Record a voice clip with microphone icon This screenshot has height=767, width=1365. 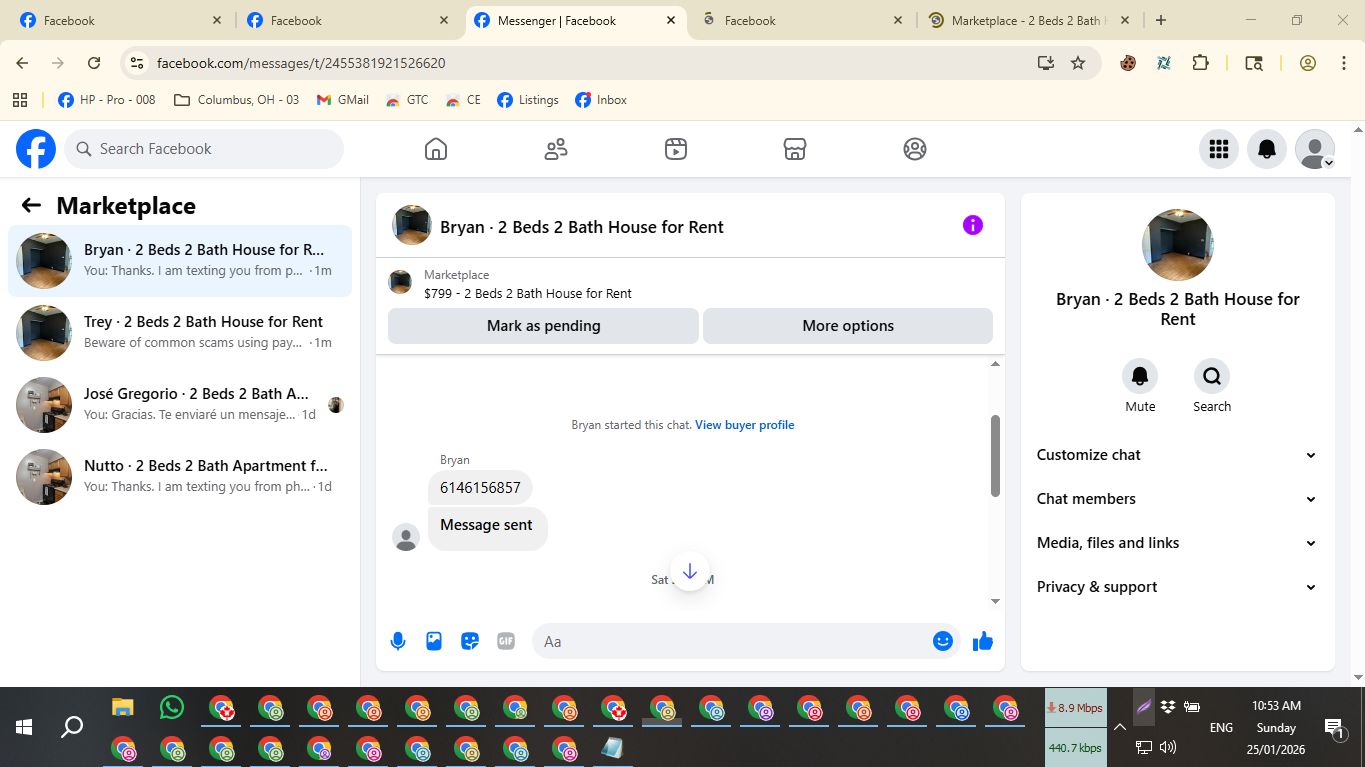click(x=398, y=641)
